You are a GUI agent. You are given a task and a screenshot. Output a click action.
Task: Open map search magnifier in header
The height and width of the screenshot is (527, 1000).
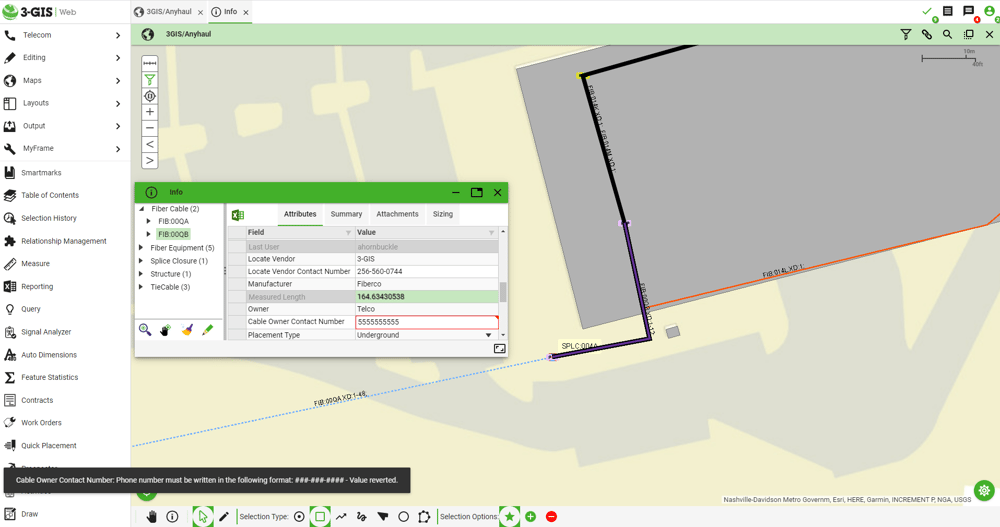(x=948, y=34)
